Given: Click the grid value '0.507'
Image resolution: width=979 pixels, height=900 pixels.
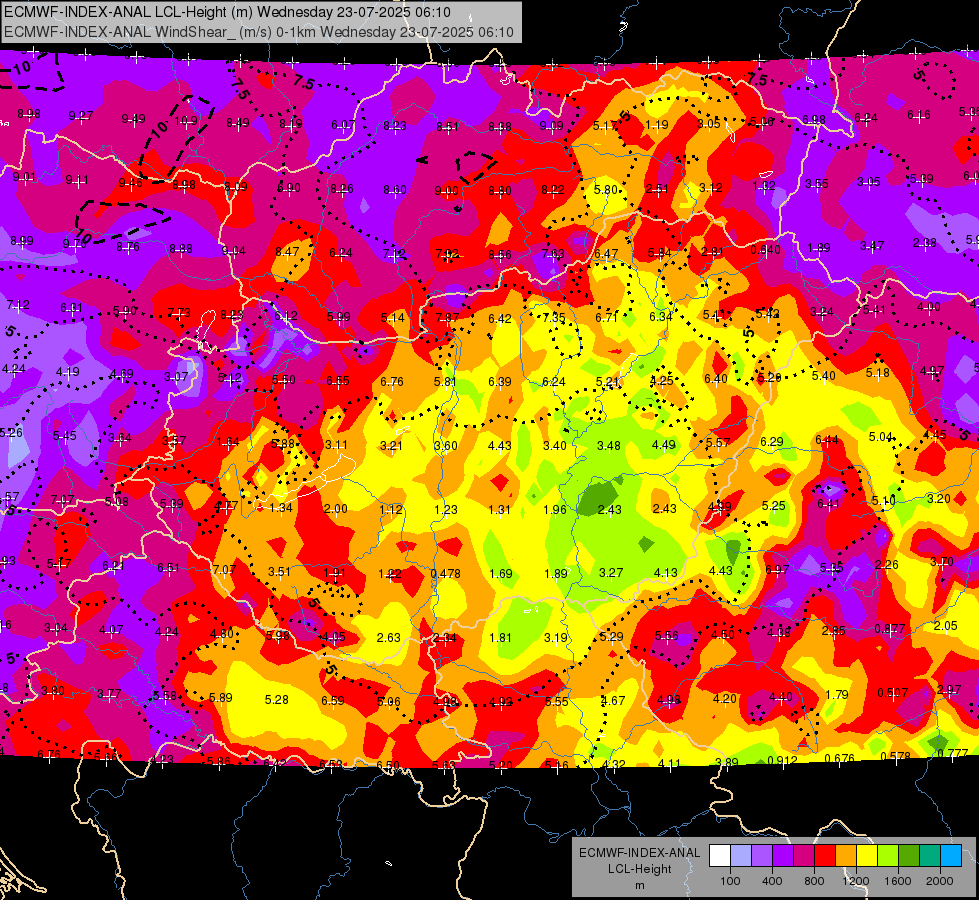Looking at the screenshot, I should coord(892,692).
